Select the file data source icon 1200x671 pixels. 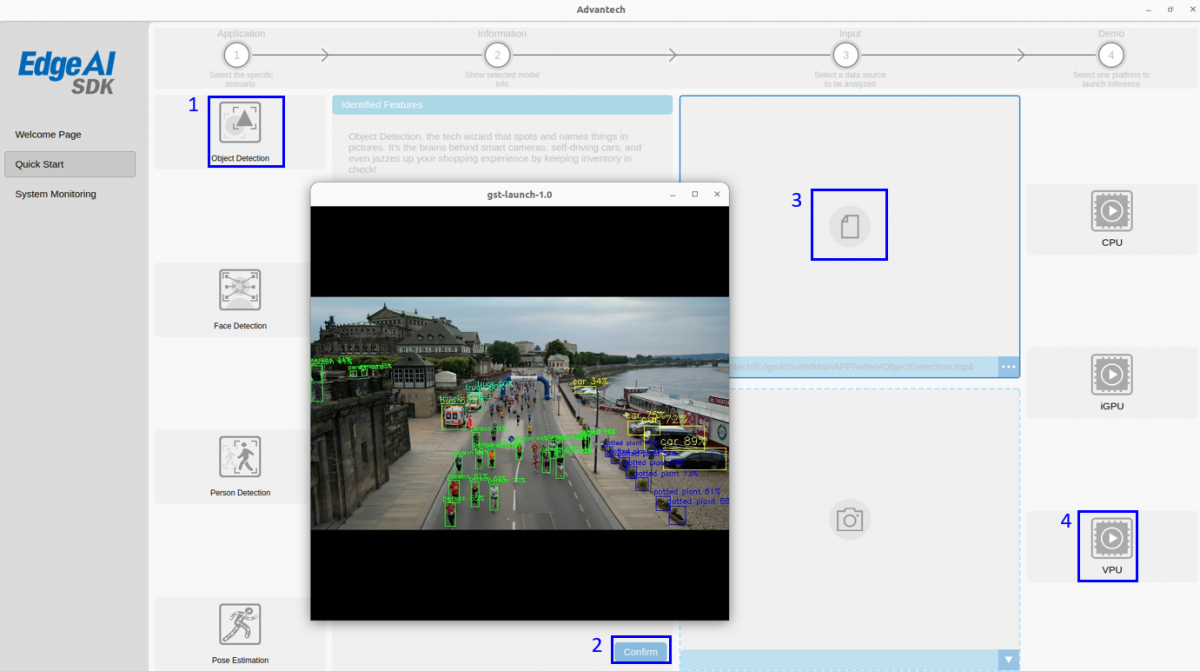click(849, 224)
